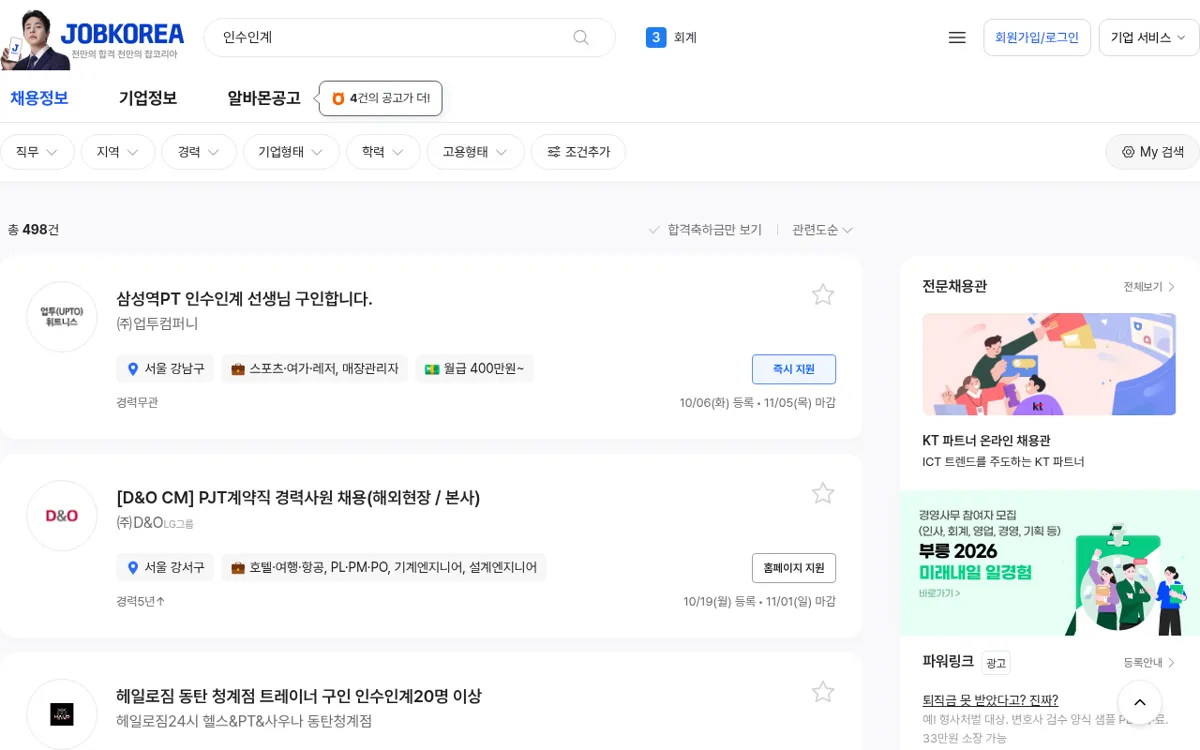Click the trending keyword 회계
The image size is (1200, 750).
(685, 38)
